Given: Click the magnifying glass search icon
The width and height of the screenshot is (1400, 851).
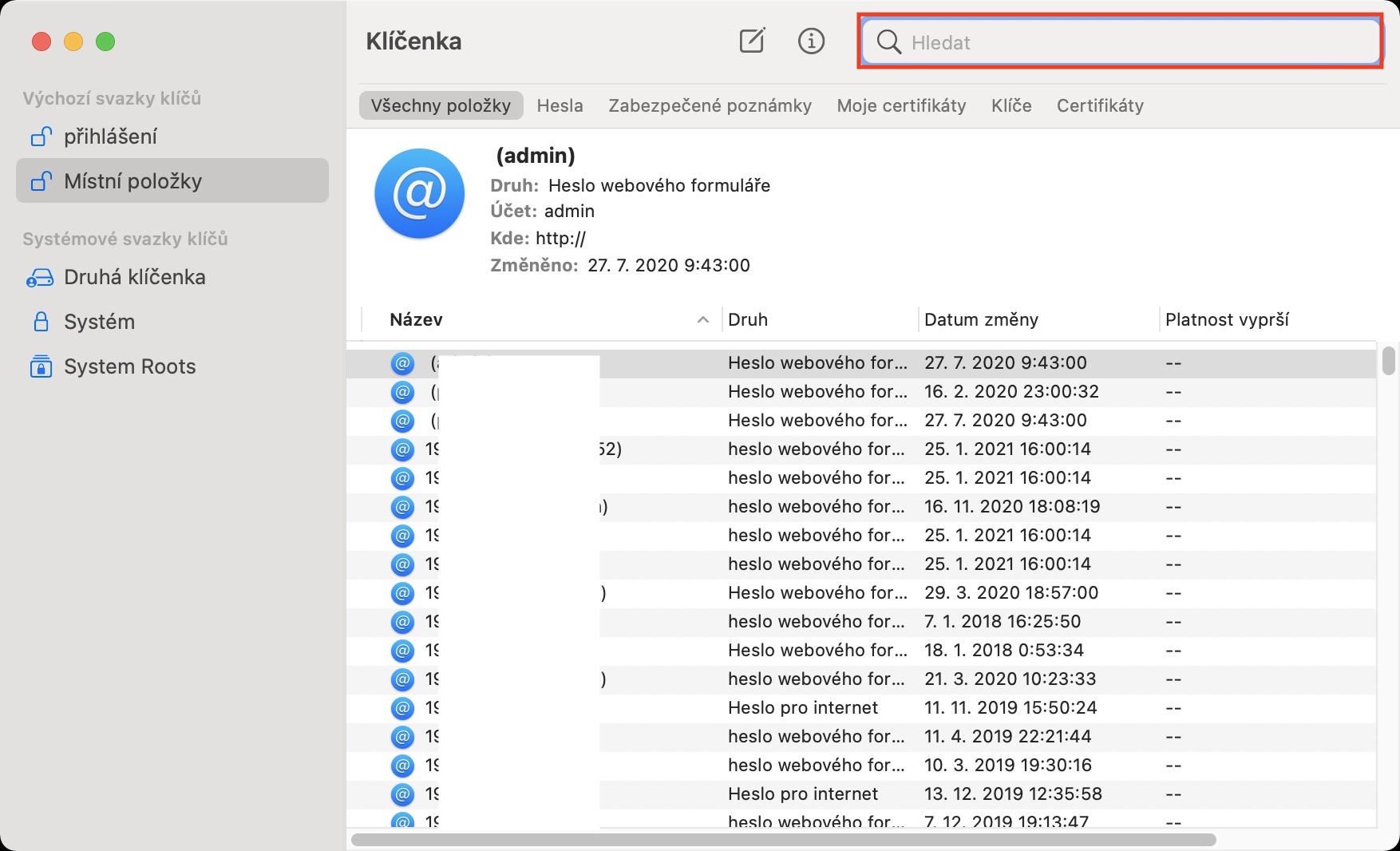Looking at the screenshot, I should point(888,42).
